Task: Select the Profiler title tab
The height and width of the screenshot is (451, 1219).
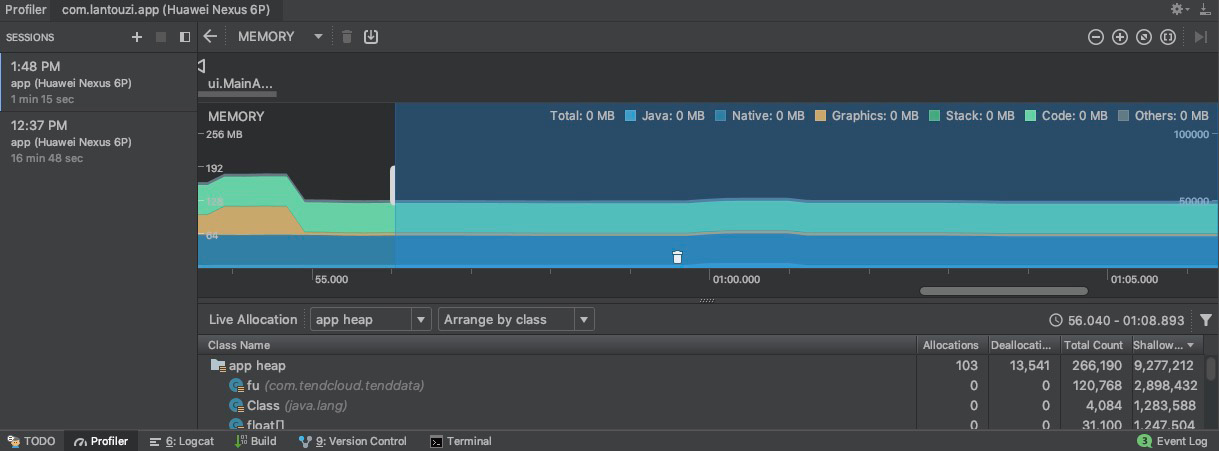Action: click(26, 9)
